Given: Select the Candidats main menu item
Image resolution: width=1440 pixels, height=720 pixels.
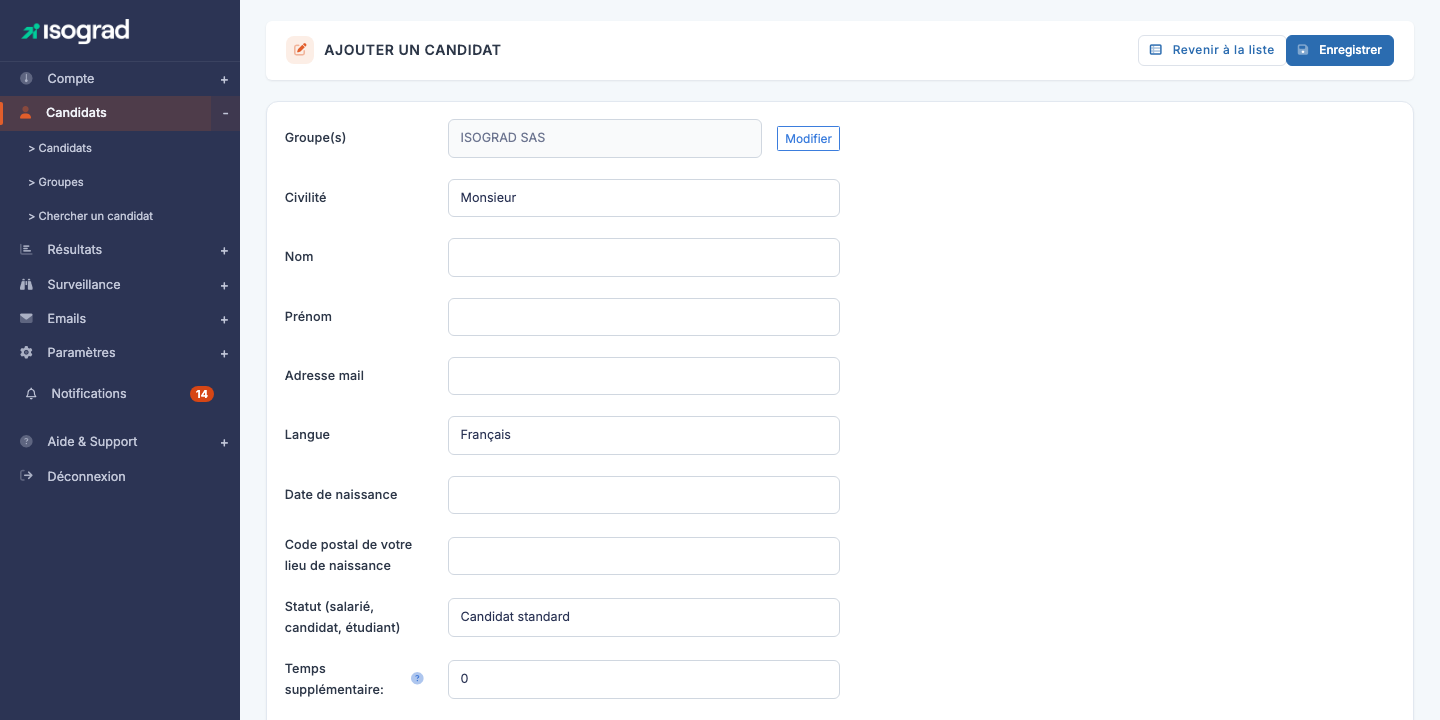Looking at the screenshot, I should point(76,113).
